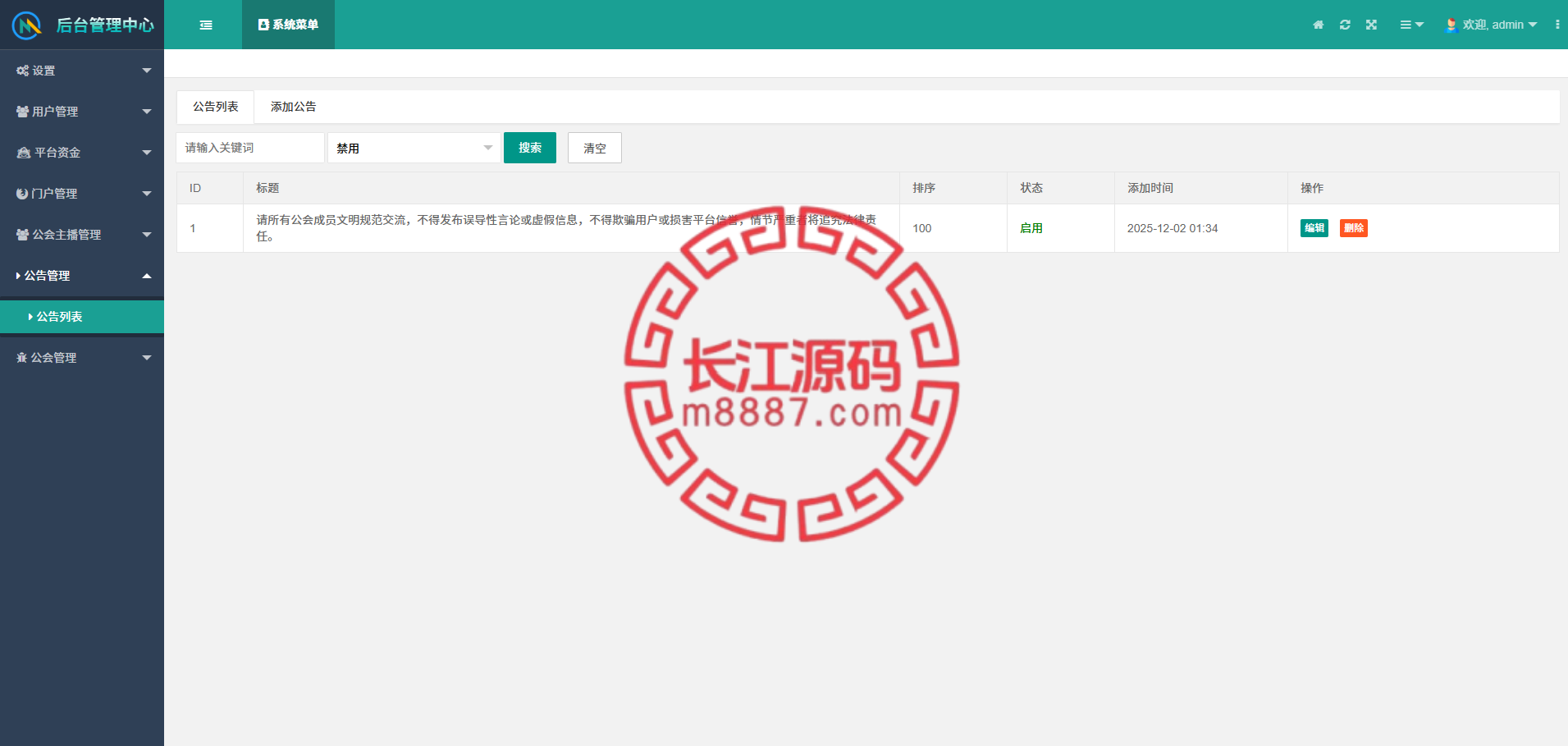Open the 门户管理 sidebar menu
This screenshot has width=1568, height=746.
pyautogui.click(x=82, y=194)
